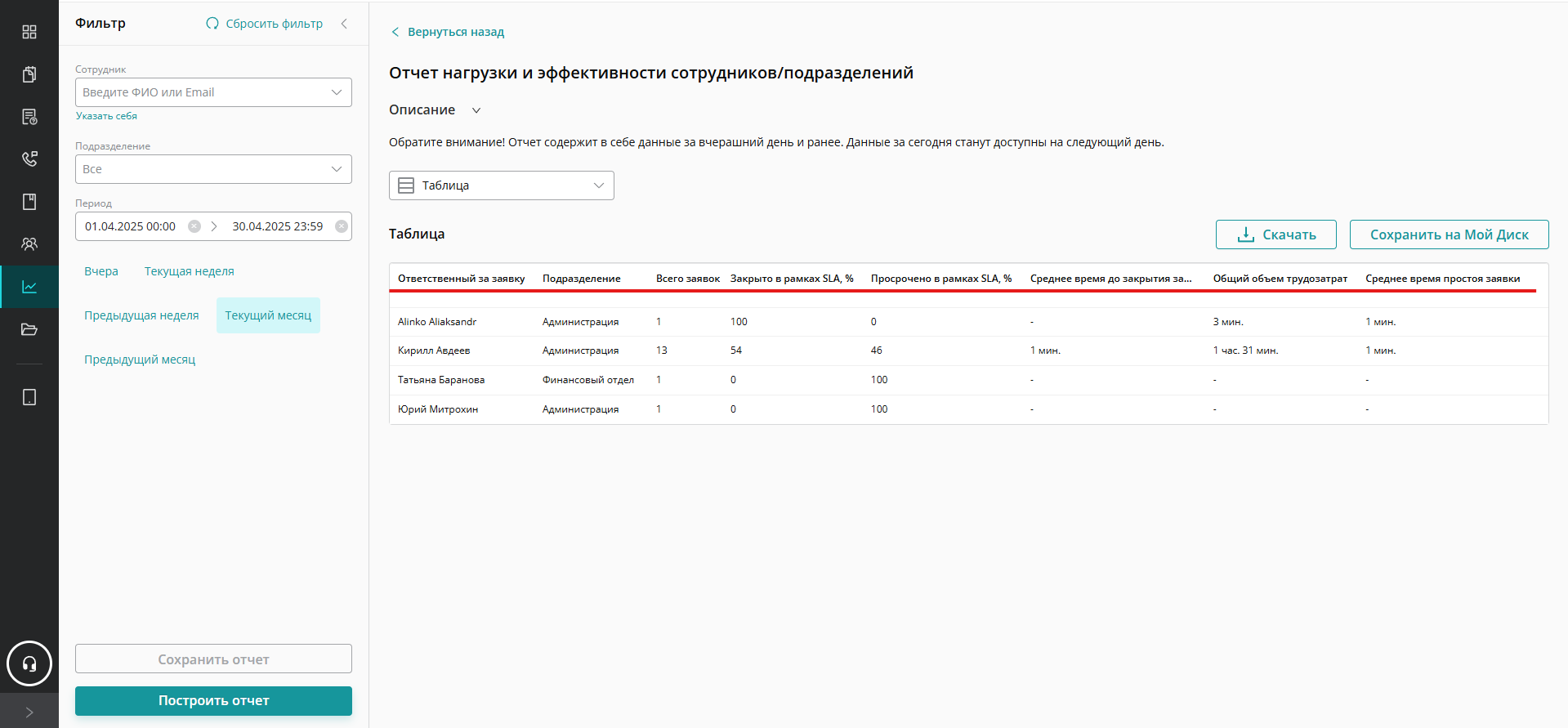Click the Подразделение column header

coord(582,279)
